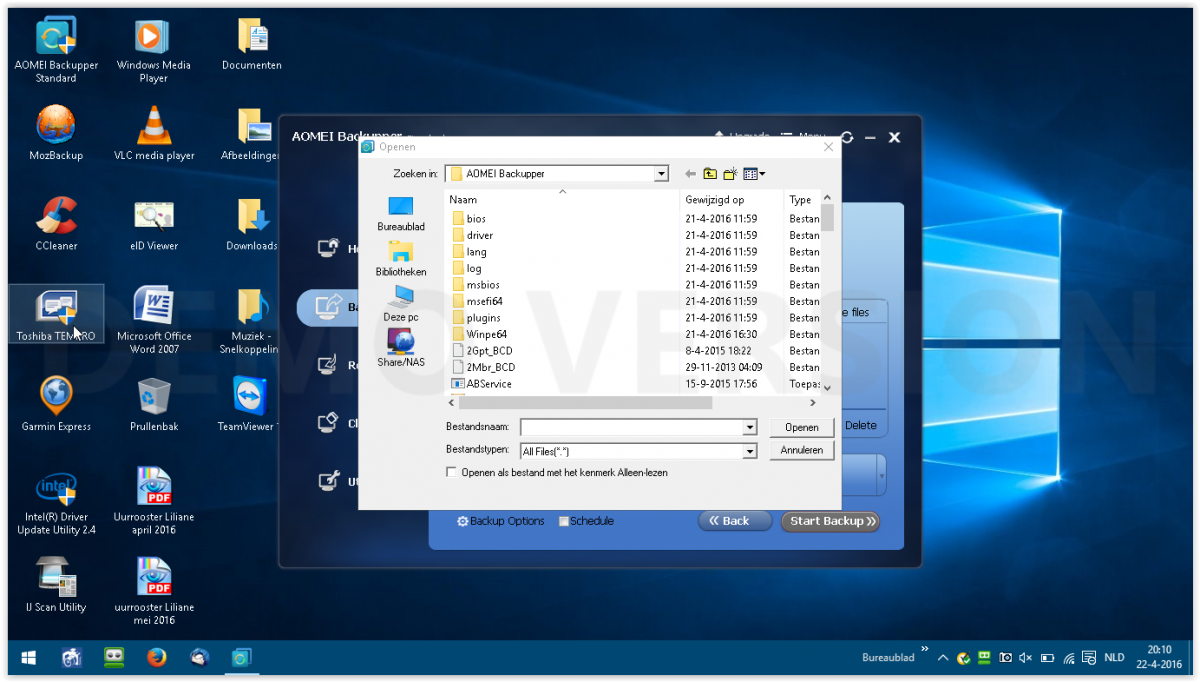This screenshot has width=1200, height=682.
Task: Create a new folder in the Openen dialog
Action: (x=731, y=174)
